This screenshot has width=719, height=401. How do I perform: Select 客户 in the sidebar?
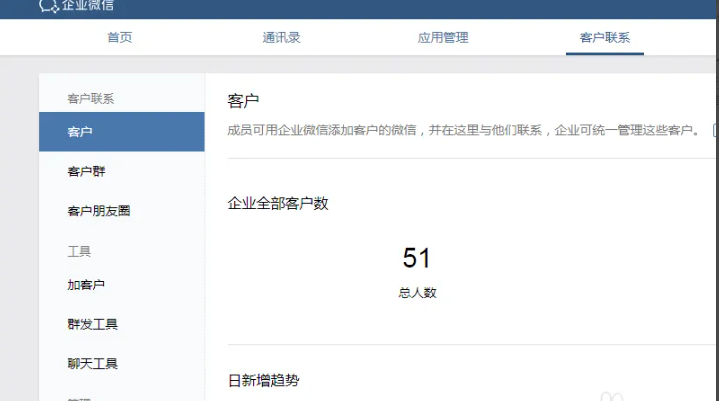[122, 132]
